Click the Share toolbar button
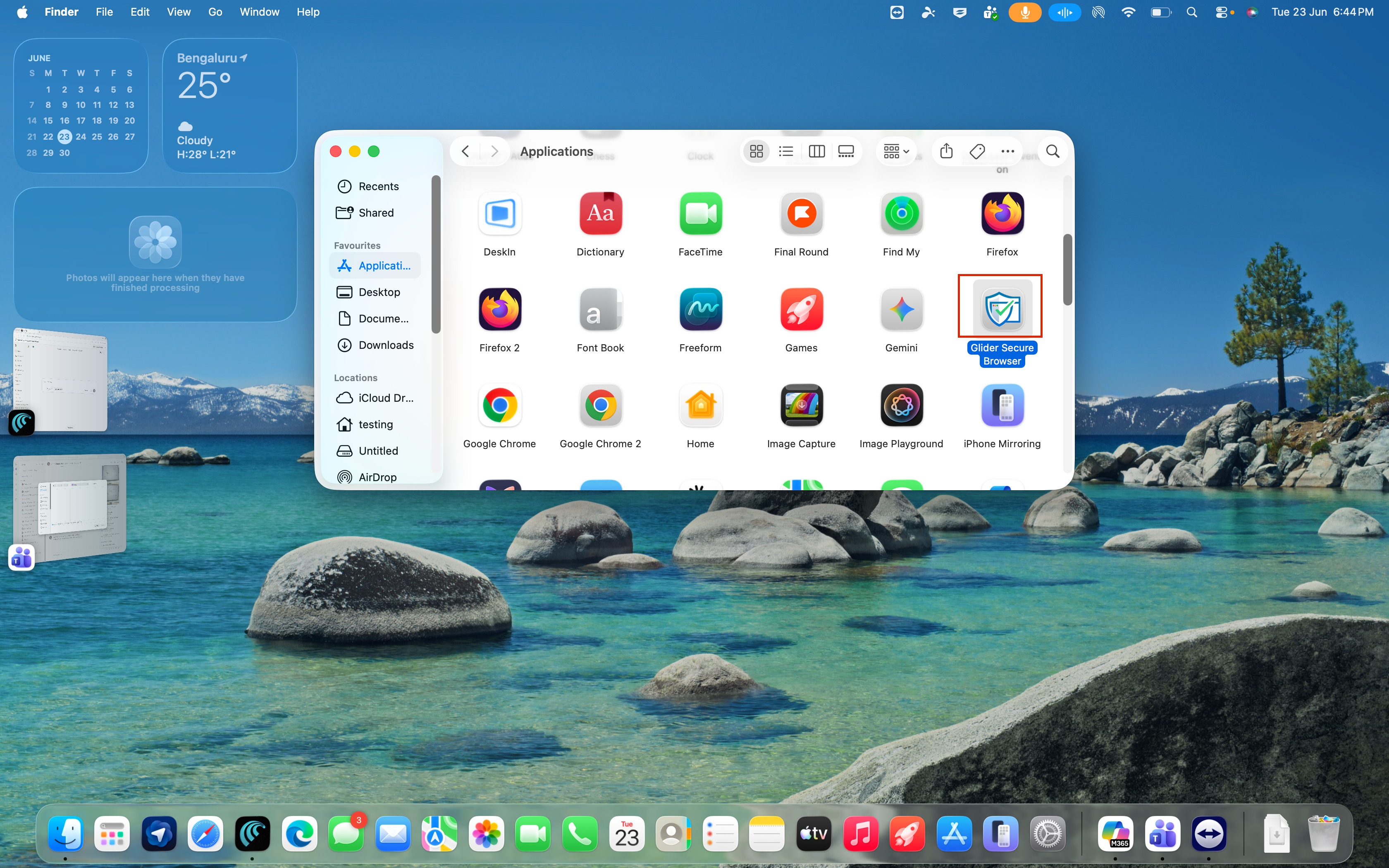The width and height of the screenshot is (1389, 868). (x=947, y=152)
